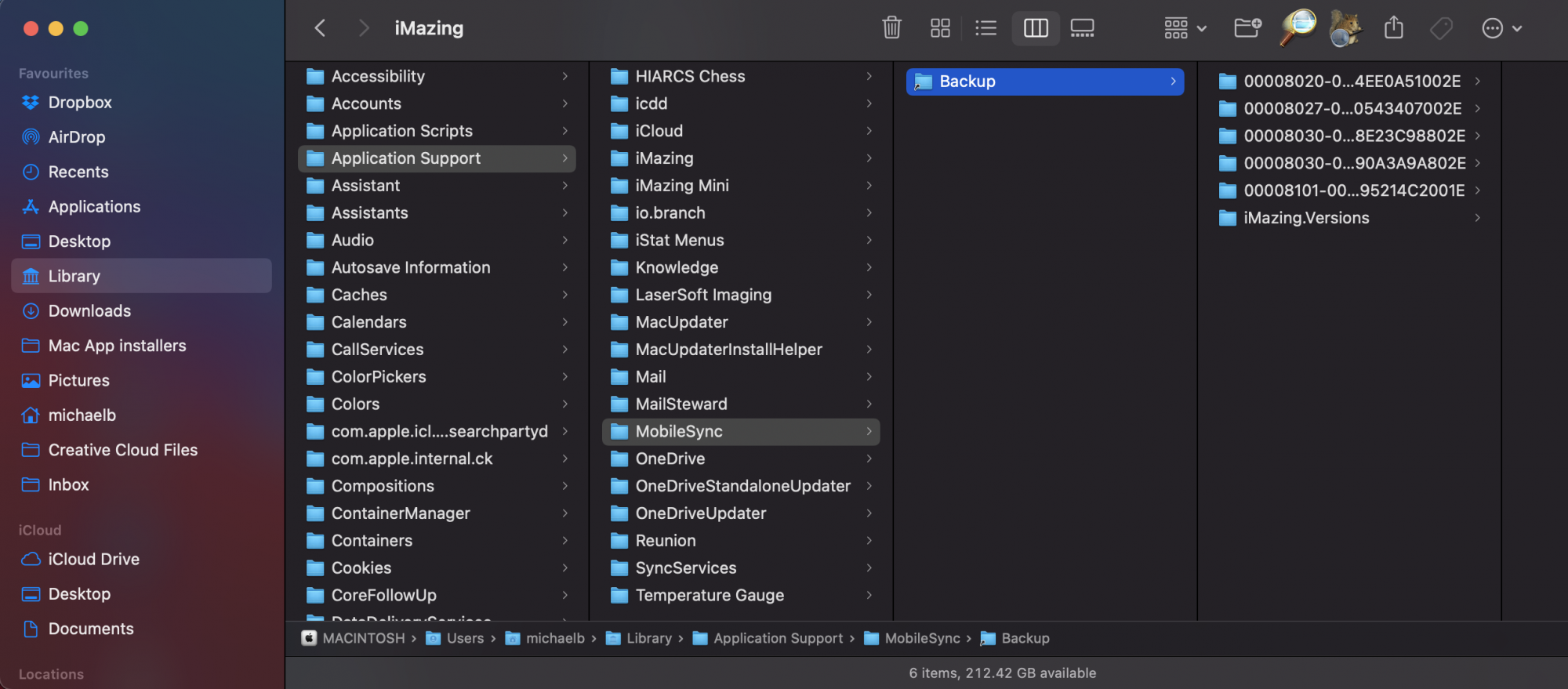The image size is (1568, 689).
Task: Open Downloads in the sidebar
Action: pos(142,311)
